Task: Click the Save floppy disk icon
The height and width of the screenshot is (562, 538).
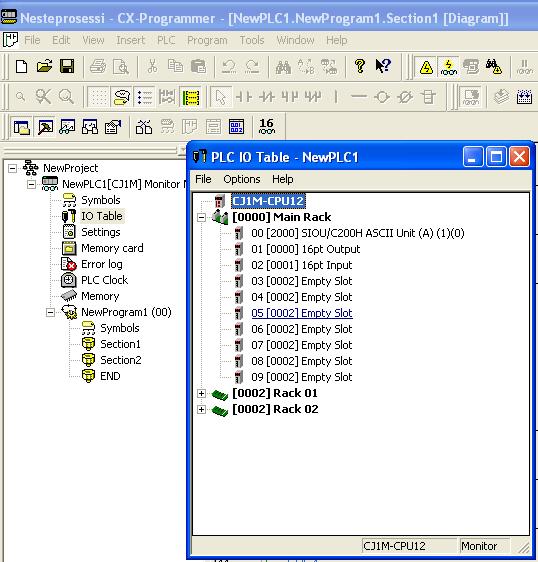Action: (x=67, y=66)
